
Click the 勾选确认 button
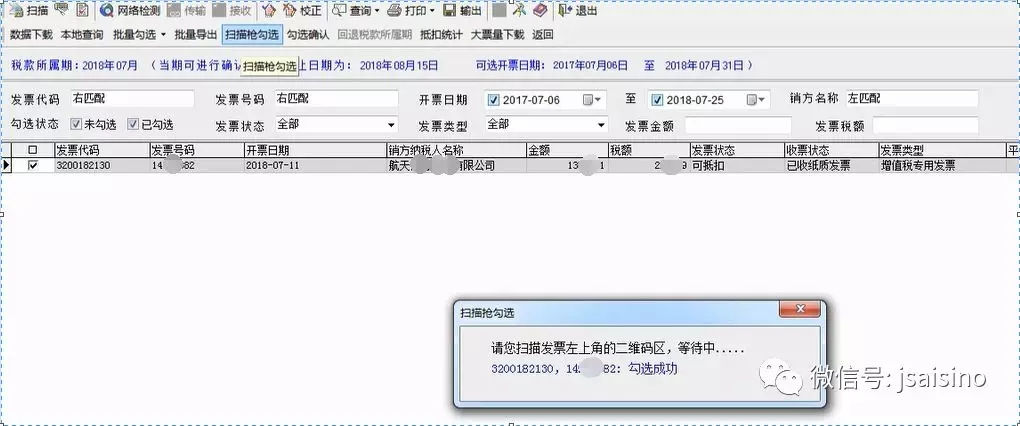[307, 34]
